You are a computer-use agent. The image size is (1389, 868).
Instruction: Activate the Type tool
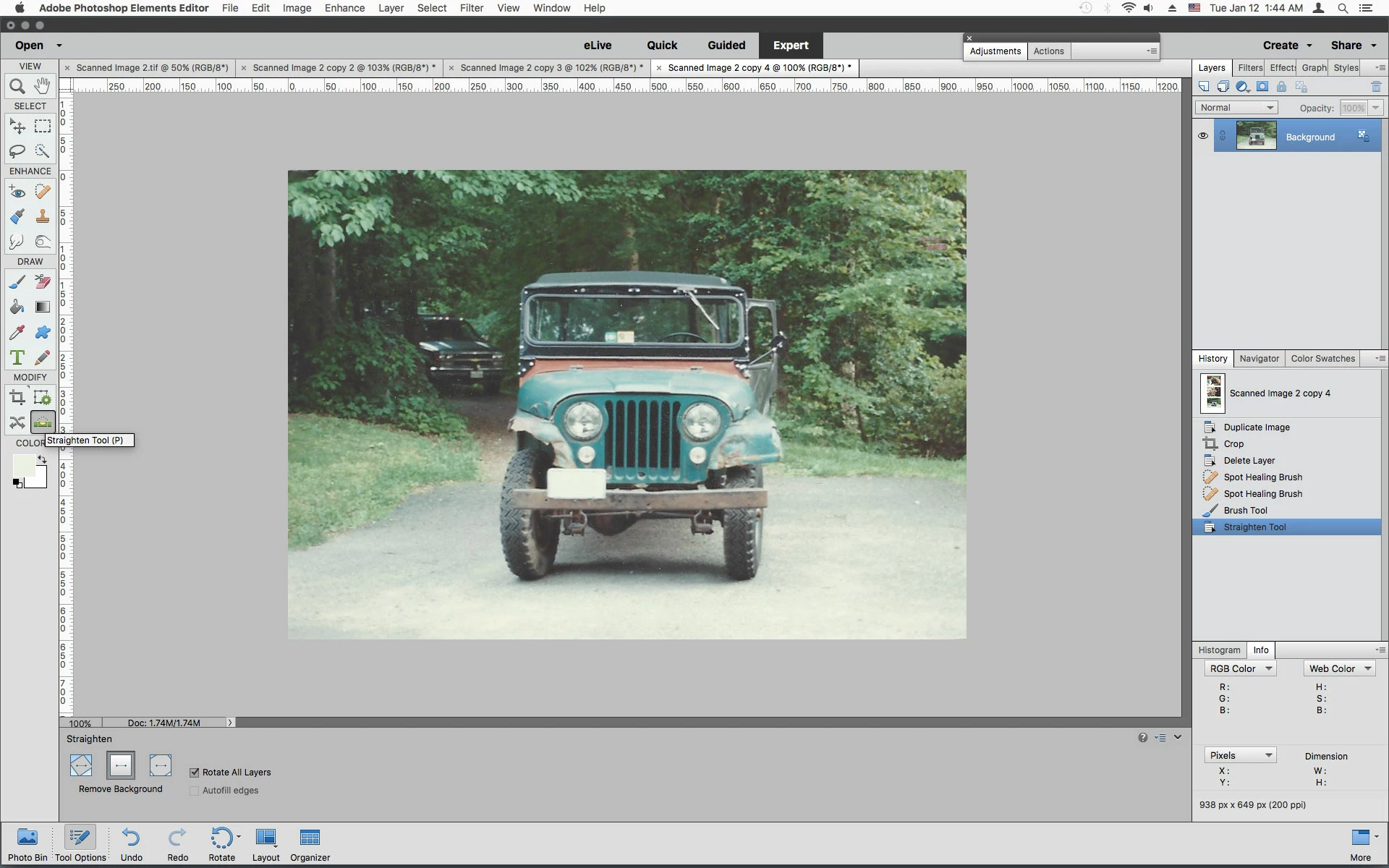pyautogui.click(x=17, y=357)
